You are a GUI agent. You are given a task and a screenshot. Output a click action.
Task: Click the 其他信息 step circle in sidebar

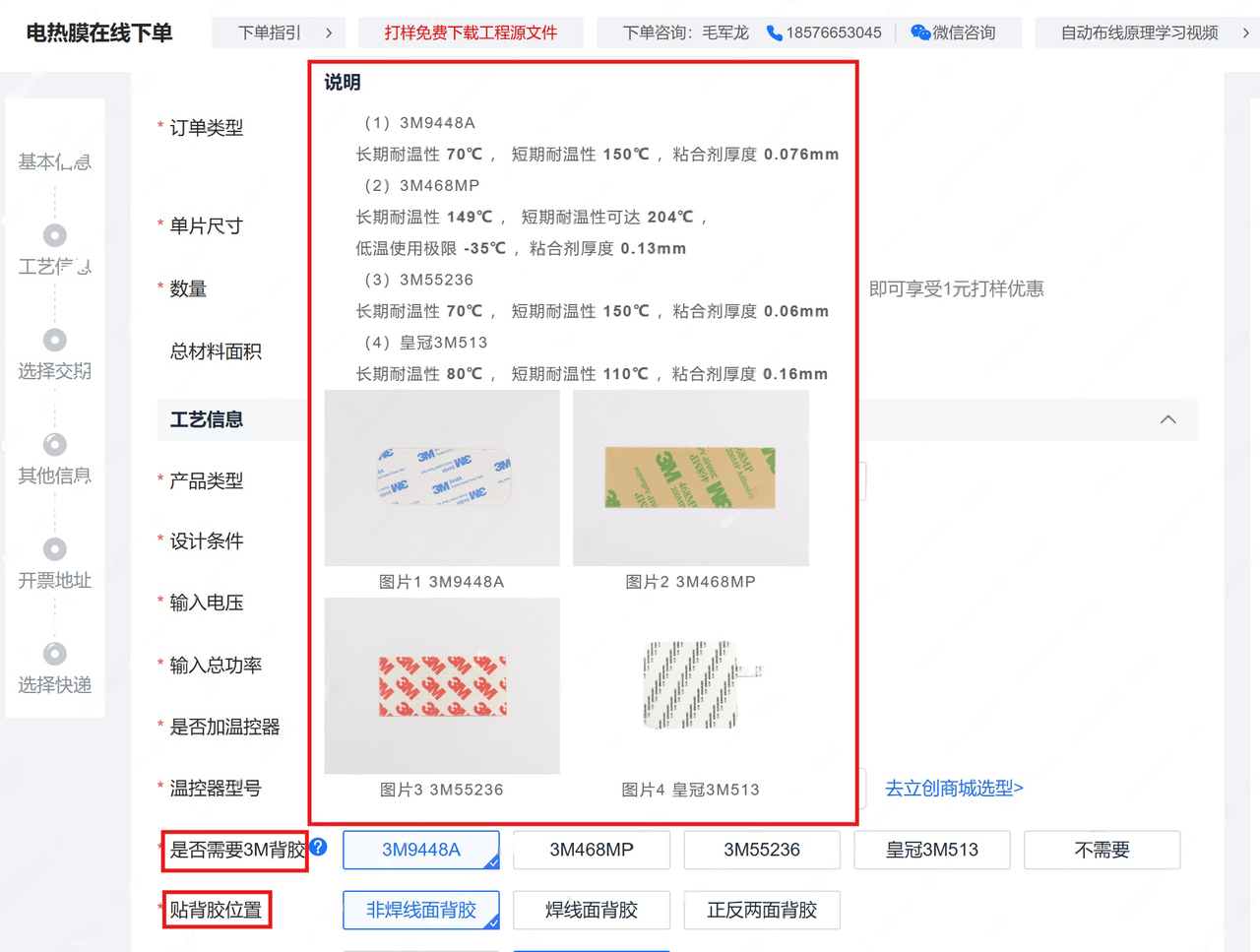(x=55, y=445)
